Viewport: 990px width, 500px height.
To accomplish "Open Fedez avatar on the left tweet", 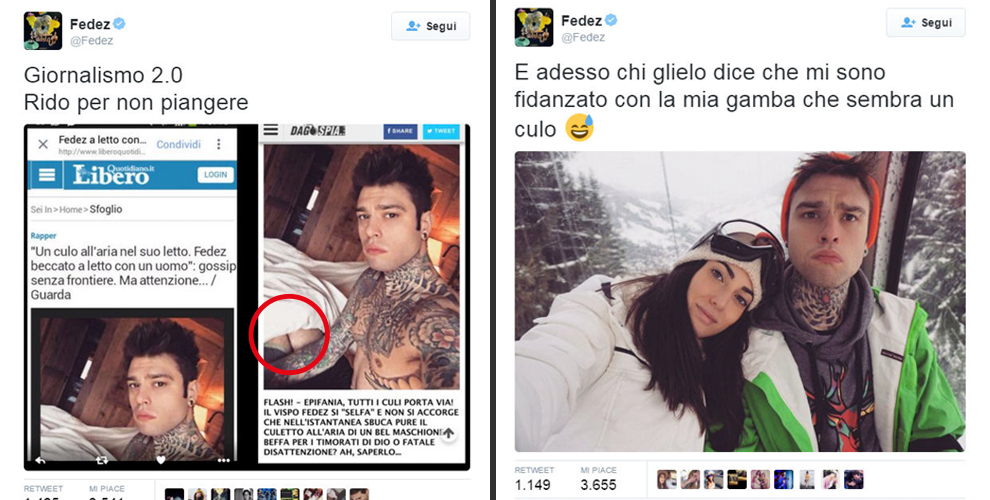I will click(x=43, y=31).
